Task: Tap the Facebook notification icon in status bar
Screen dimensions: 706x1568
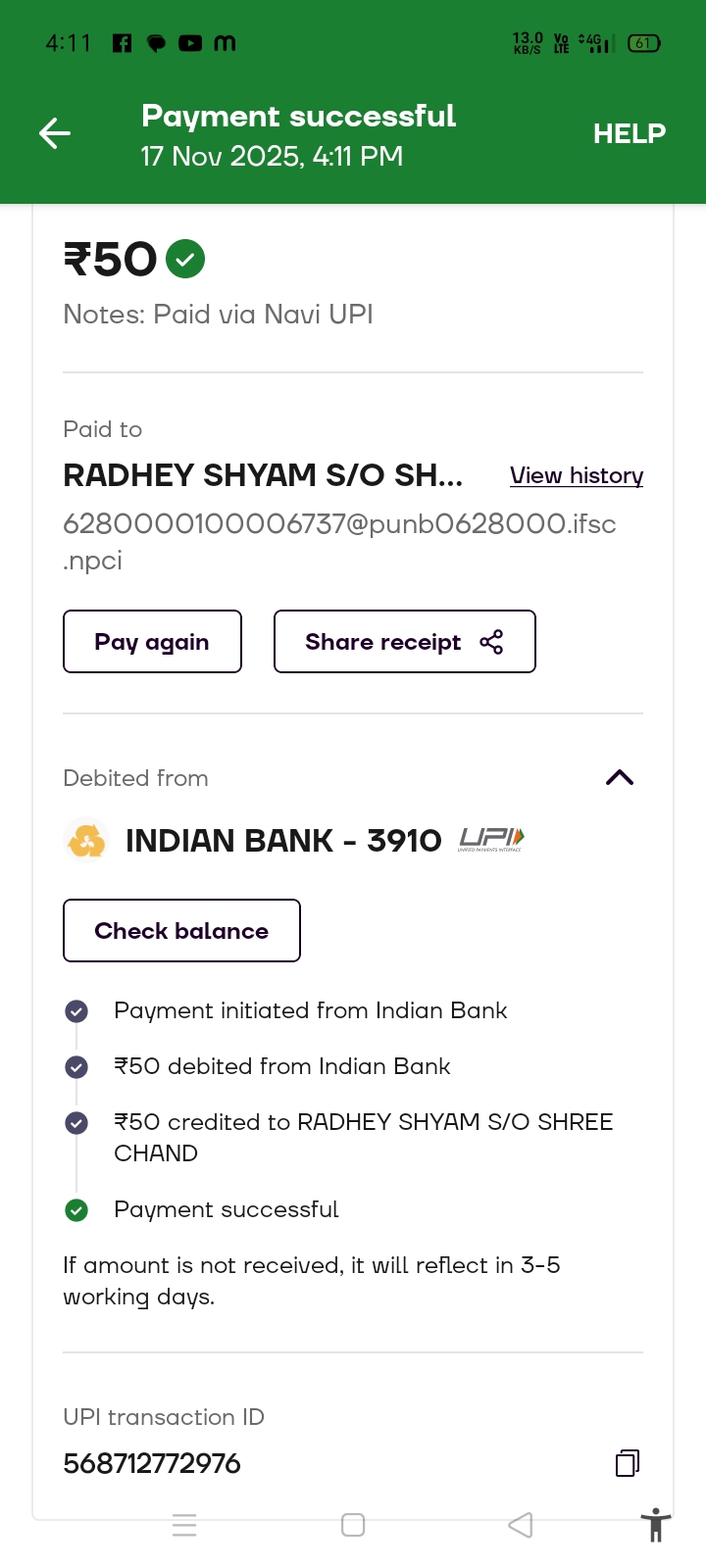Action: point(123,43)
